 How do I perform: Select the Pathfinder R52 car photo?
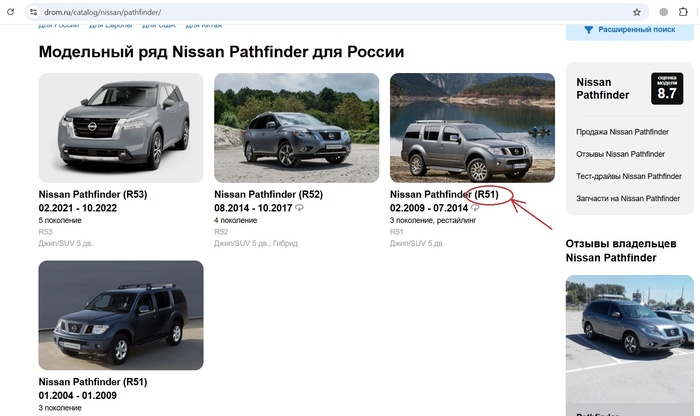click(296, 127)
